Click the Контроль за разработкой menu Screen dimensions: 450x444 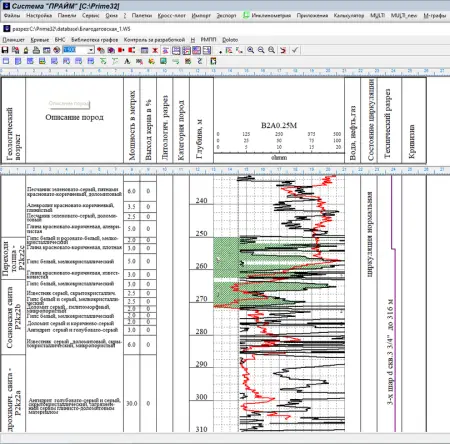(x=154, y=40)
